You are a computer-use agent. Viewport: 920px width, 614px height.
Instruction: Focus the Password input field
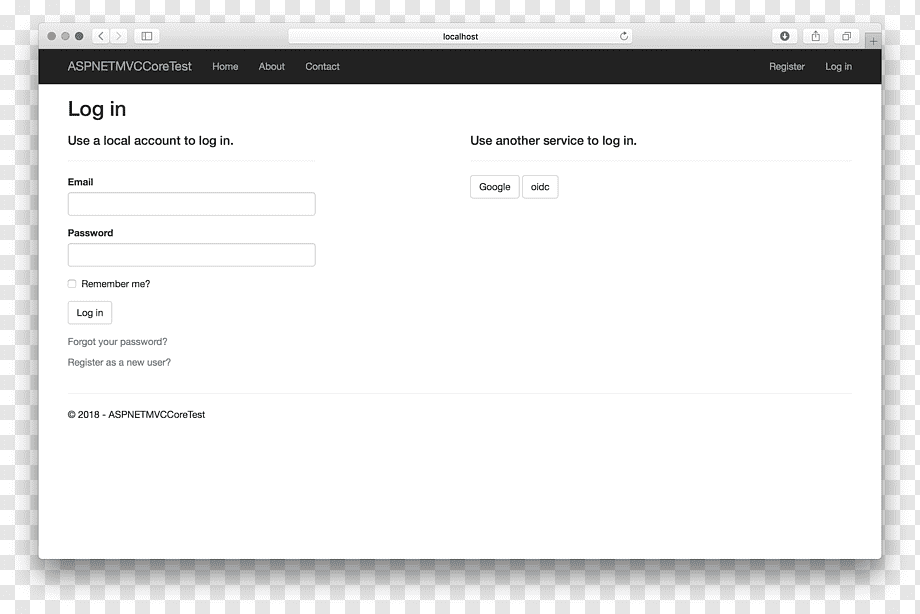tap(191, 255)
